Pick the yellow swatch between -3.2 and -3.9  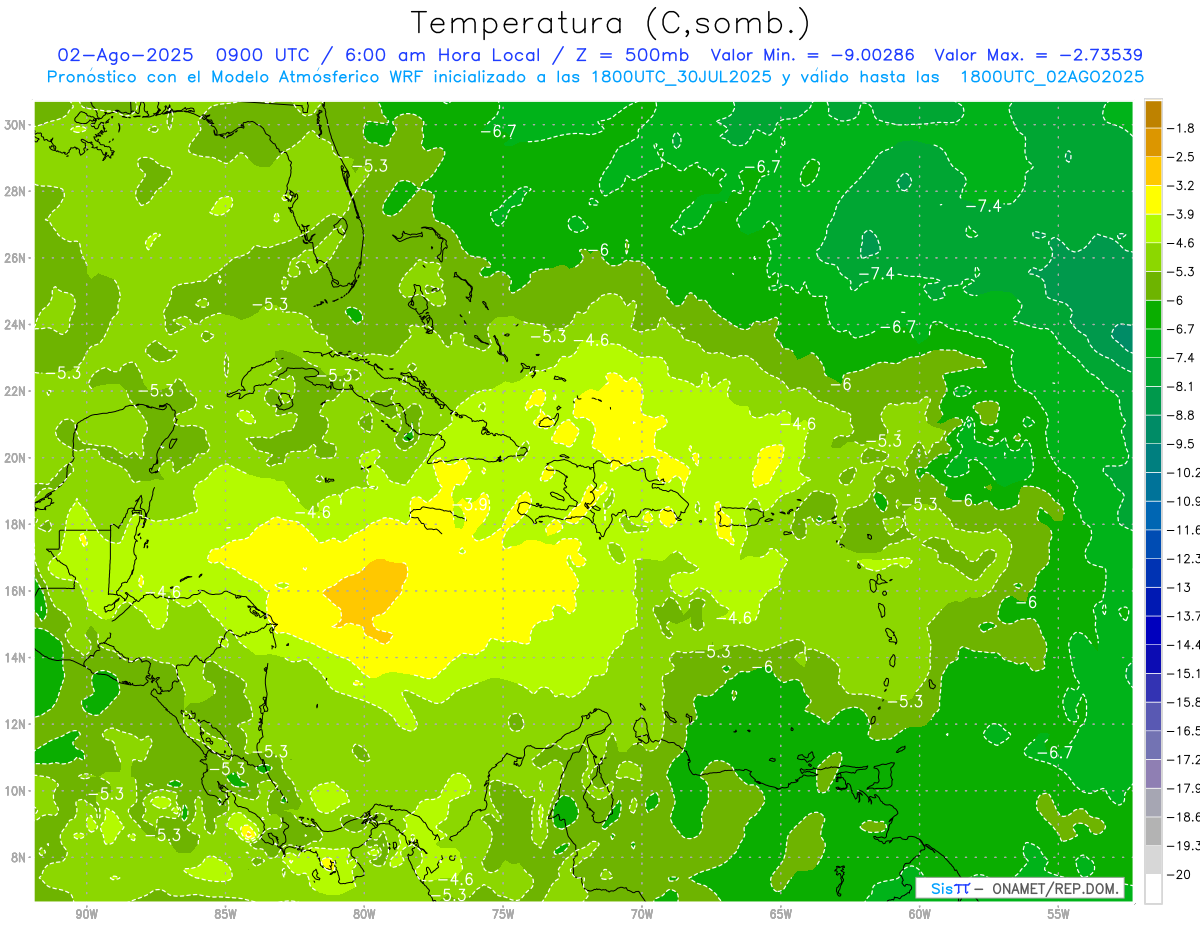point(1153,200)
